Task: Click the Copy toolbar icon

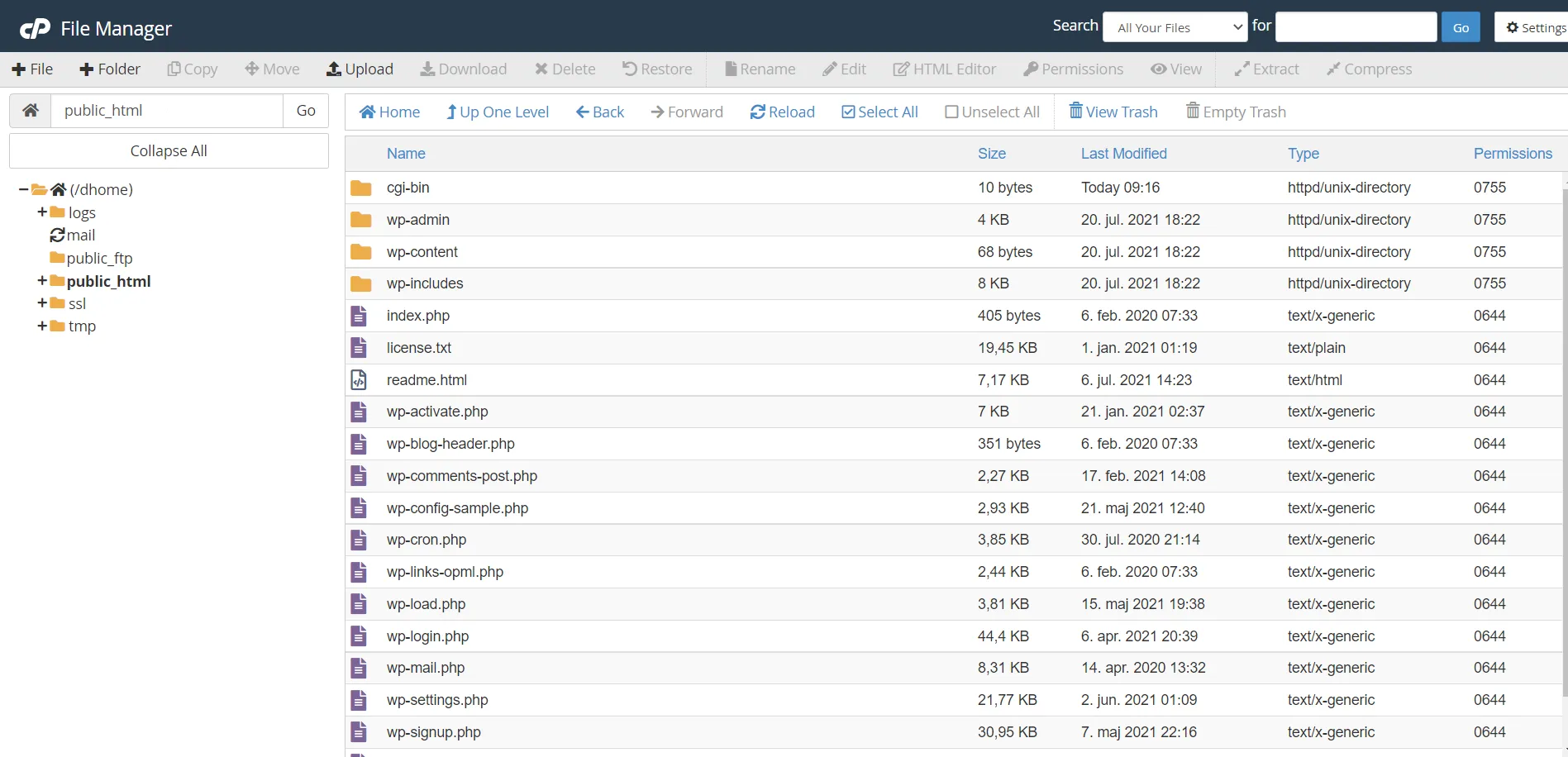Action: click(x=193, y=69)
